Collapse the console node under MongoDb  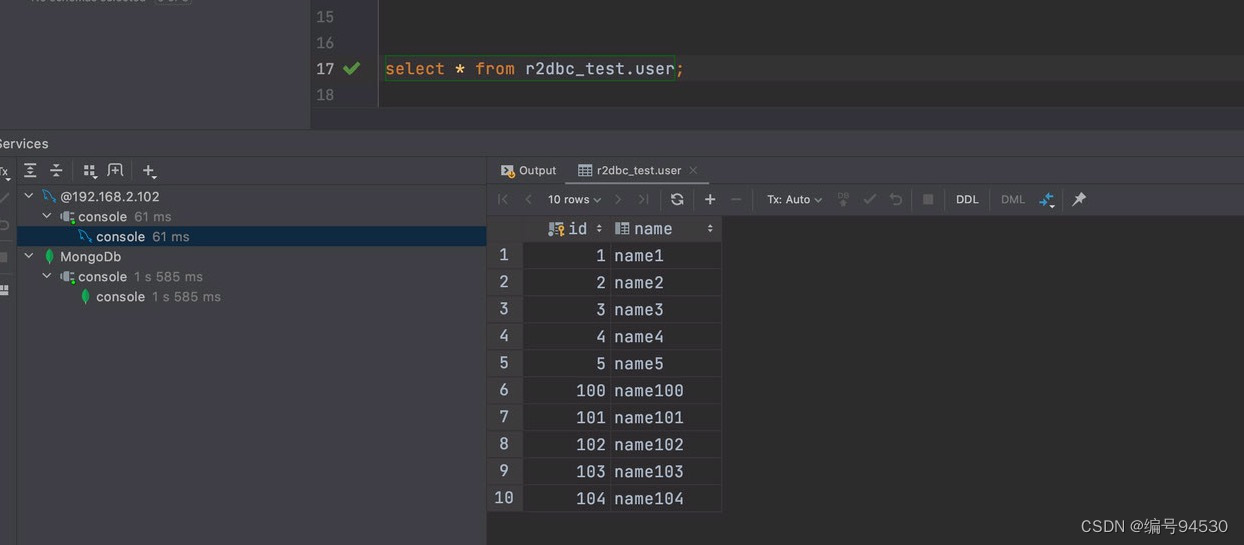click(x=47, y=276)
